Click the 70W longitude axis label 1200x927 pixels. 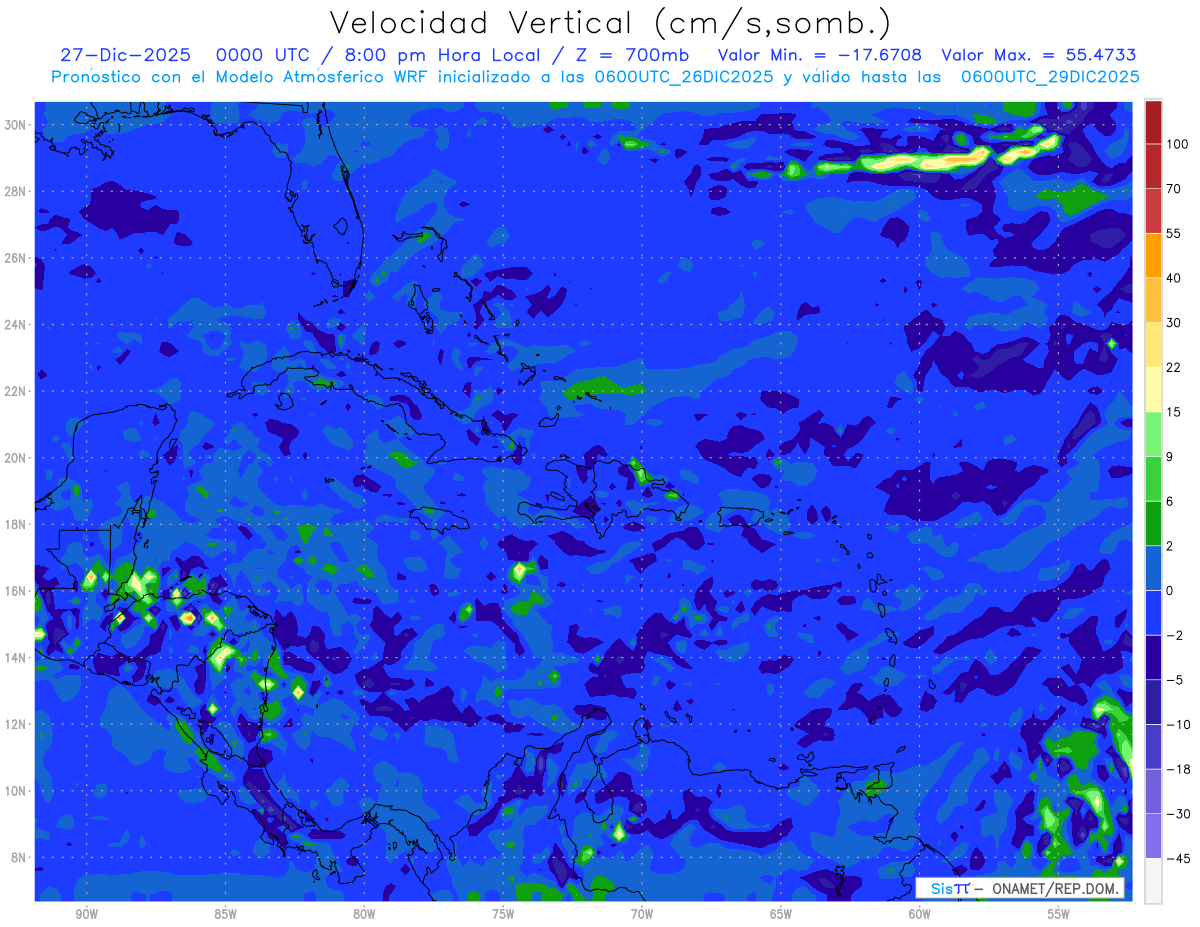tap(642, 915)
